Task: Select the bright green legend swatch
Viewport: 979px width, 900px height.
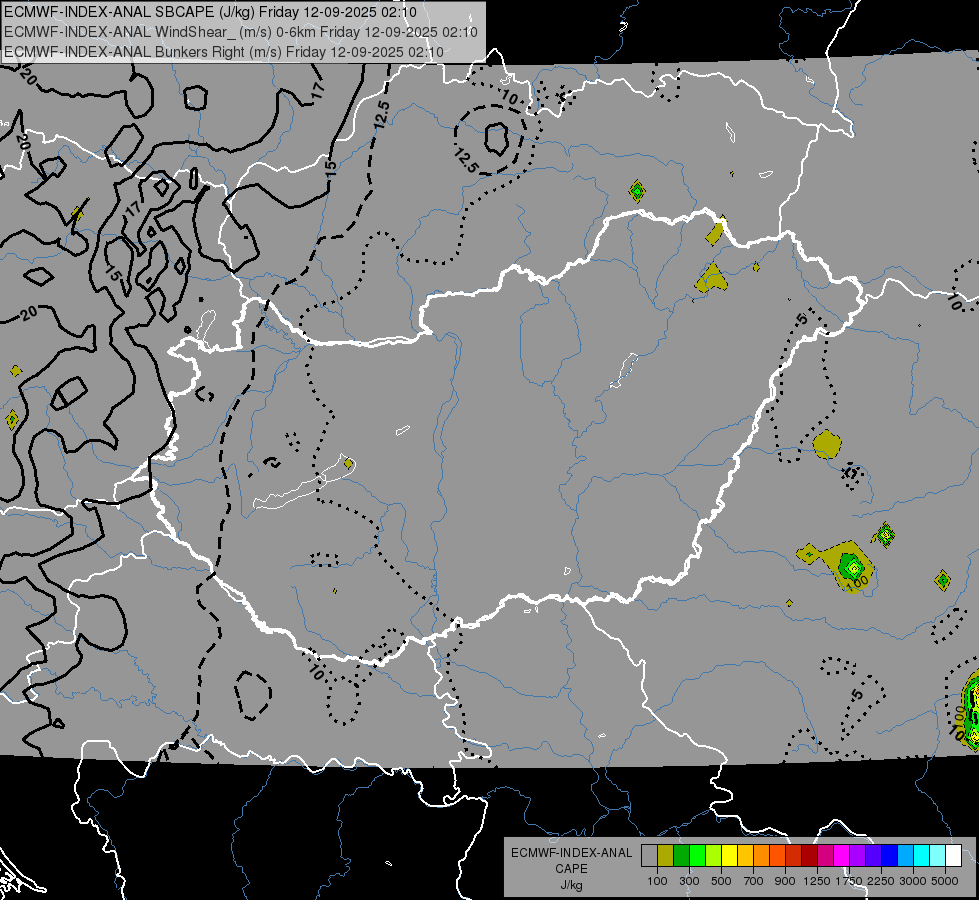Action: tap(697, 856)
